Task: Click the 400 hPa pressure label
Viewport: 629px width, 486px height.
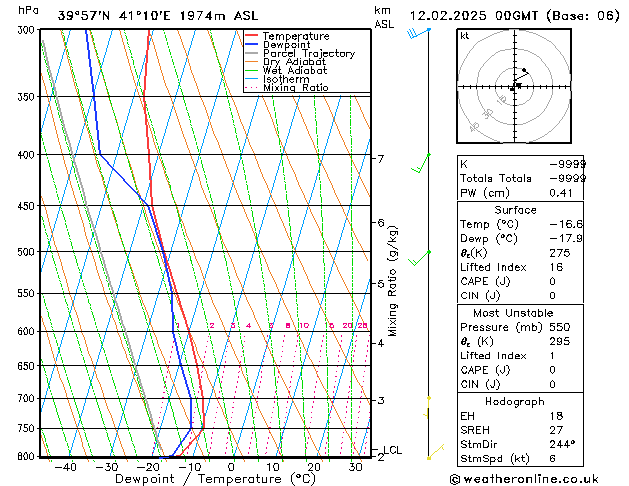Action: click(28, 155)
